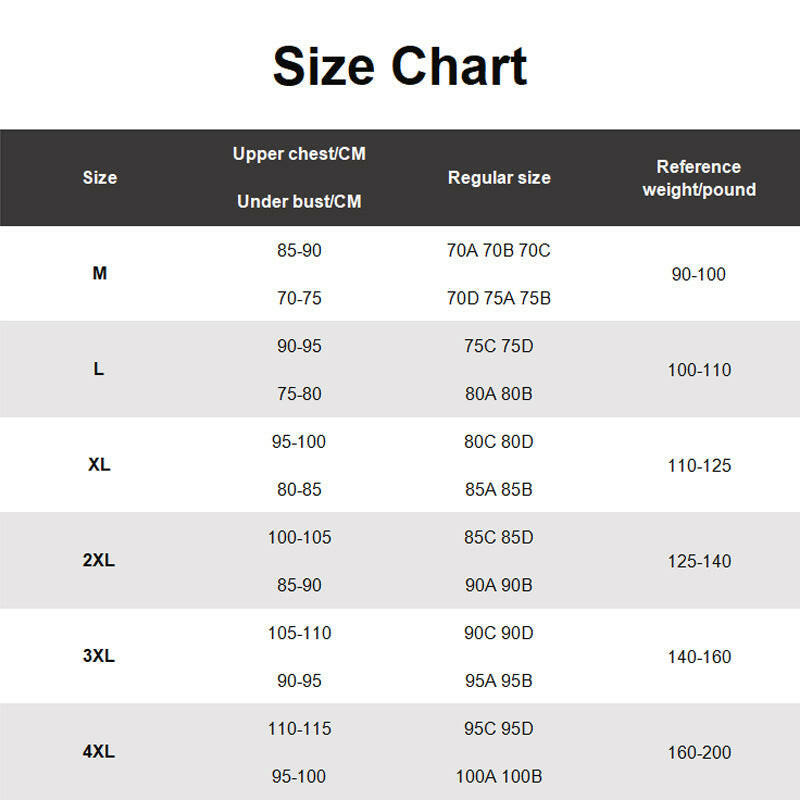800x800 pixels.
Task: Choose the 2XL size label
Action: coord(99,561)
